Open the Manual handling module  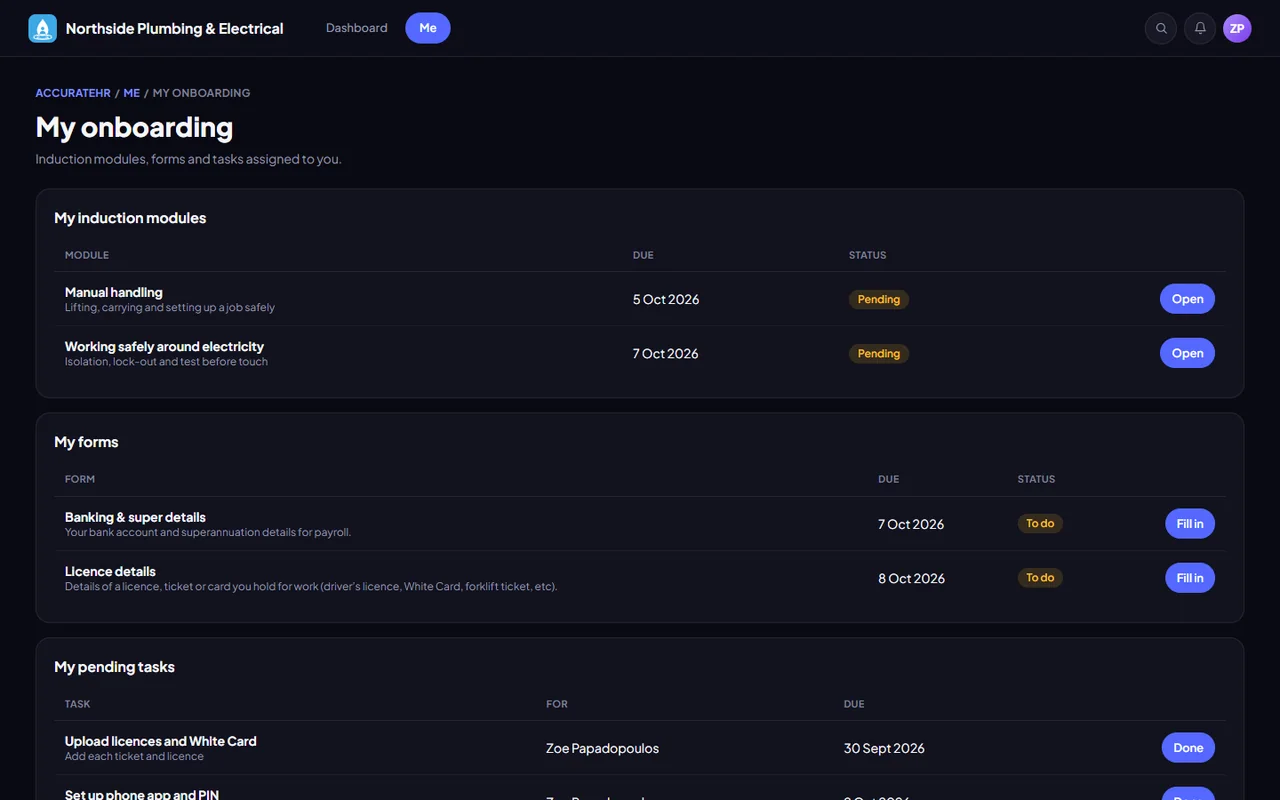(1187, 299)
